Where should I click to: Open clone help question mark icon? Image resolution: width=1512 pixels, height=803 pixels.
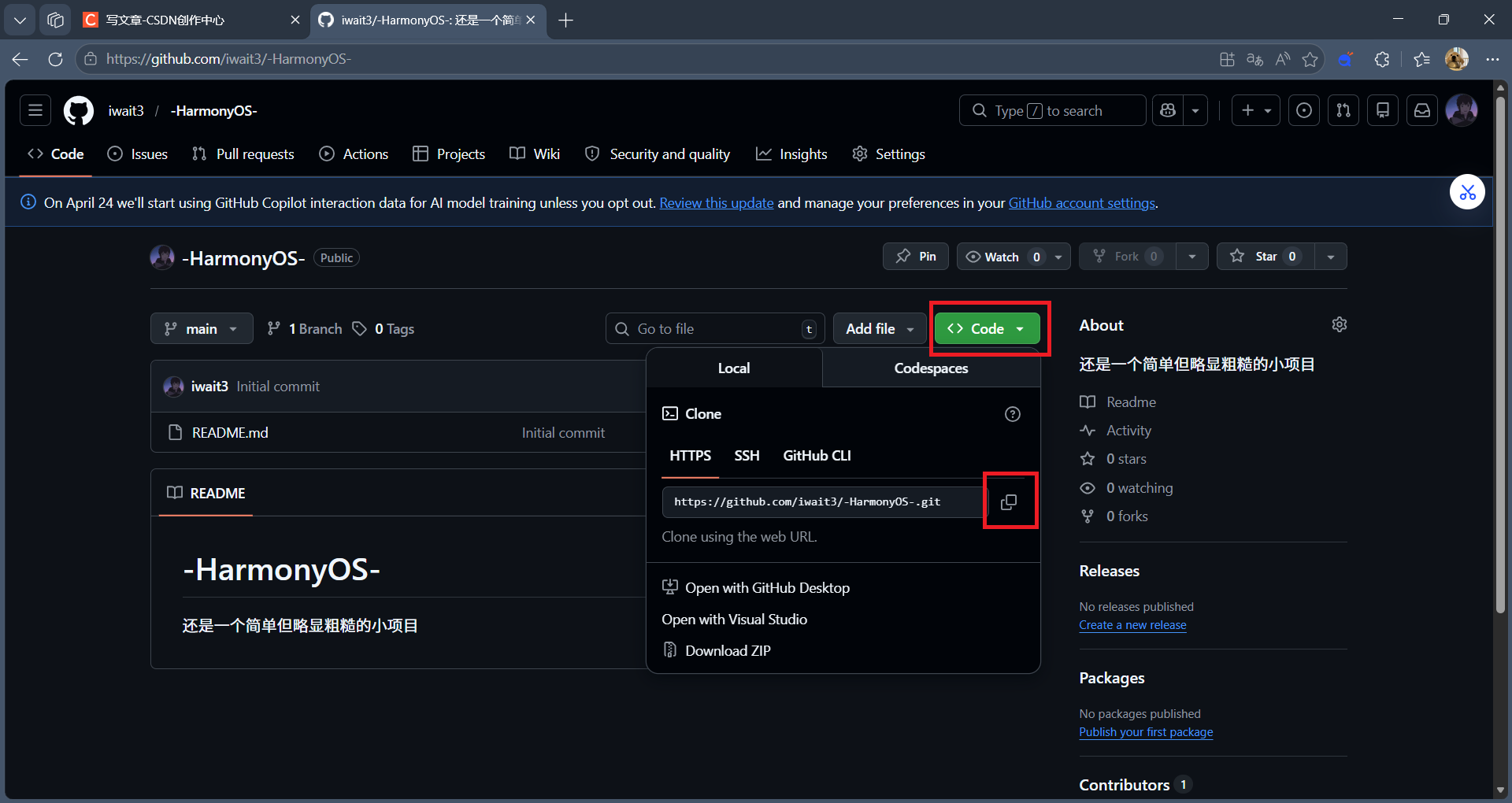coord(1013,414)
